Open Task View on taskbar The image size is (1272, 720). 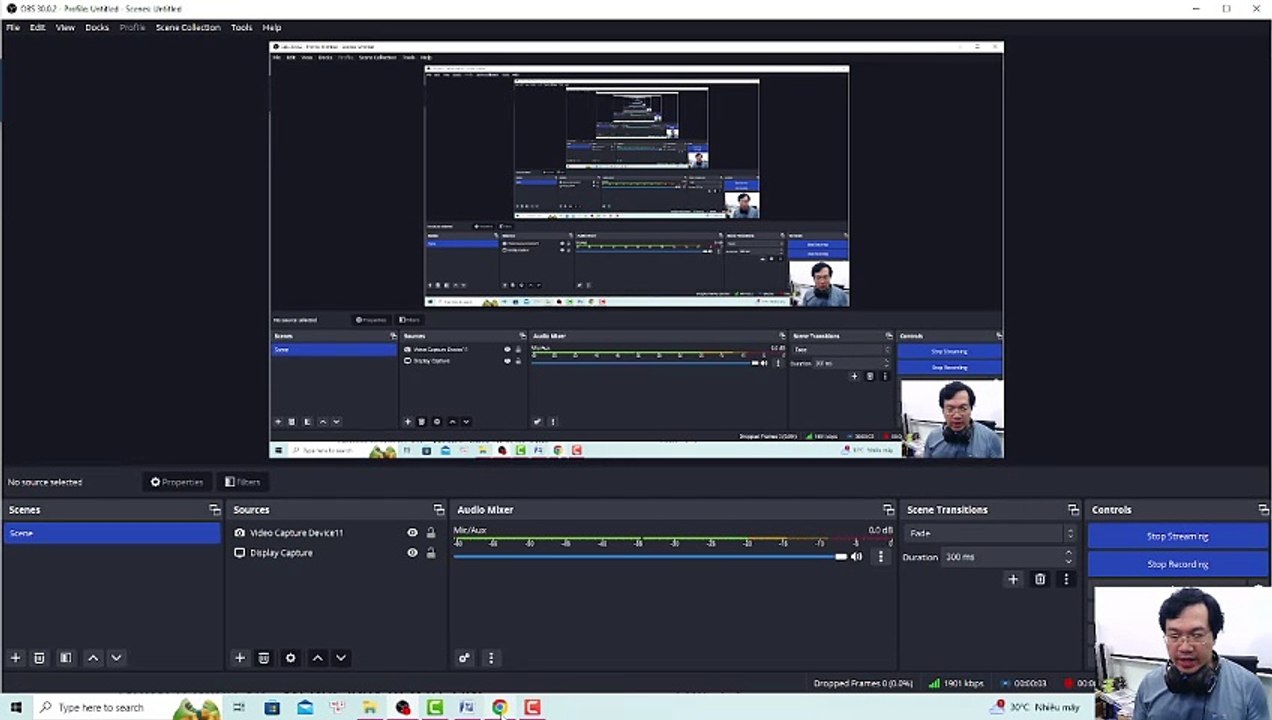click(x=239, y=707)
